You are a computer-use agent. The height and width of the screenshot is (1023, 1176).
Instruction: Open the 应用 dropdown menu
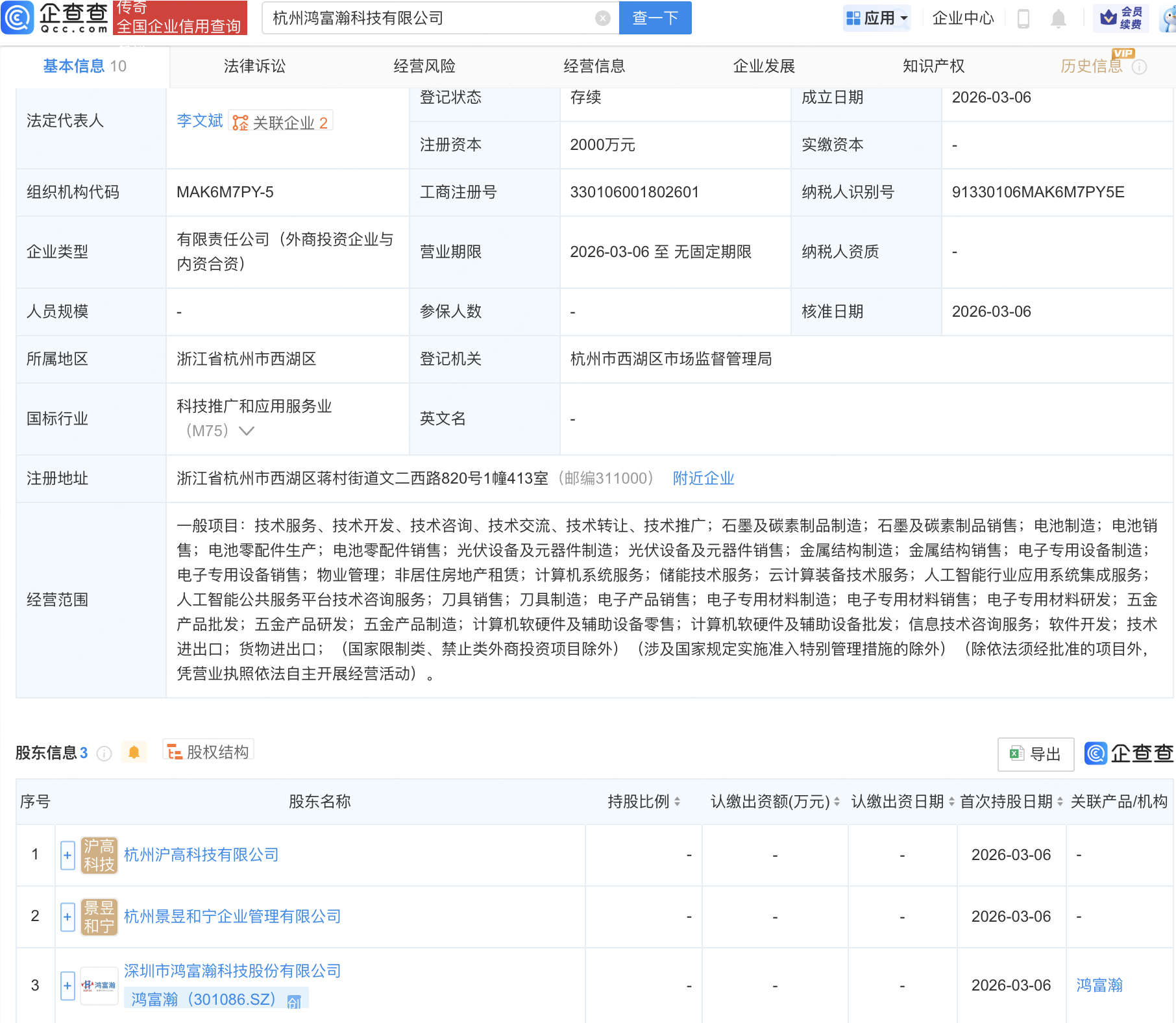tap(877, 18)
